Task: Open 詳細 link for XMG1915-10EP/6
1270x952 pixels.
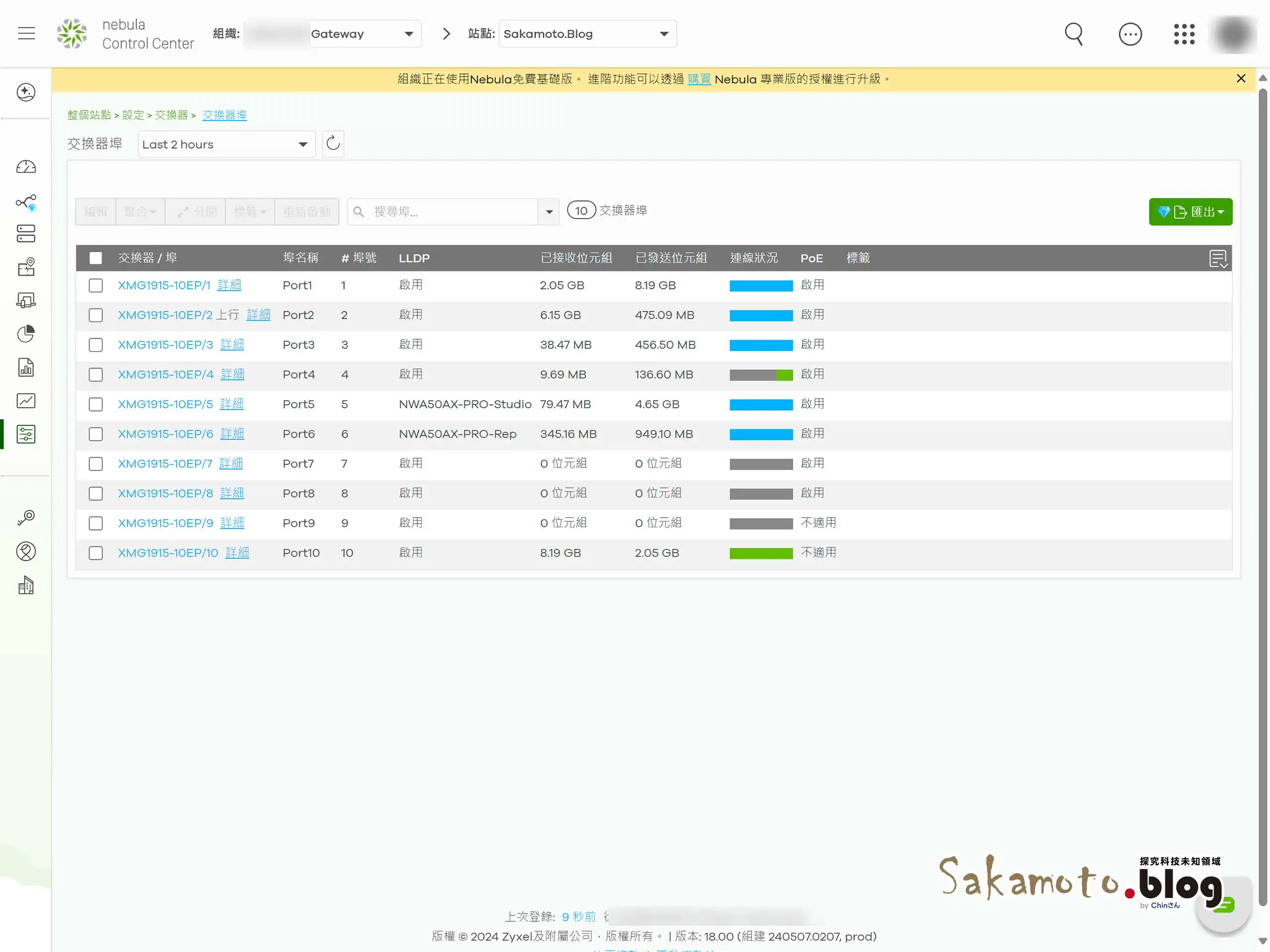Action: (232, 434)
